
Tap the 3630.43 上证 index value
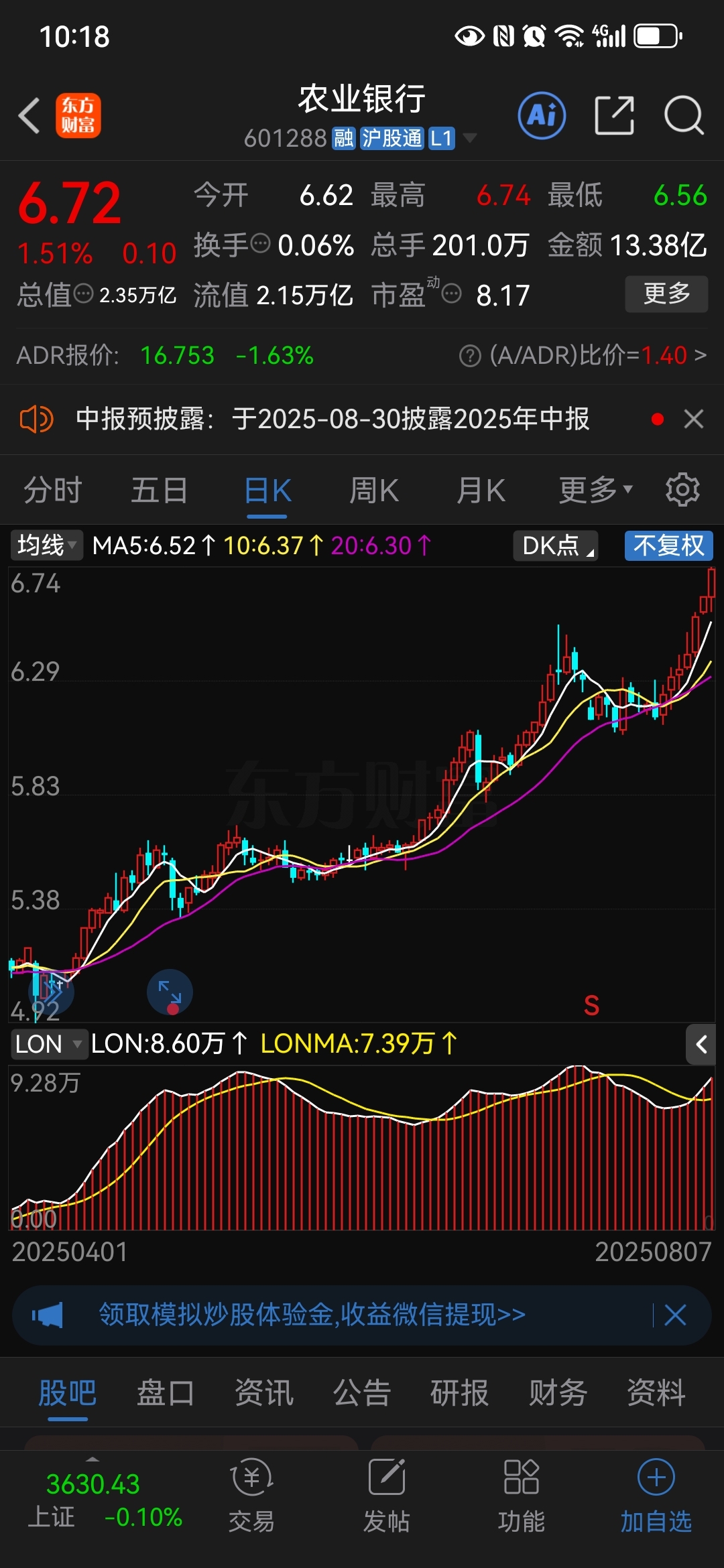(x=93, y=1484)
